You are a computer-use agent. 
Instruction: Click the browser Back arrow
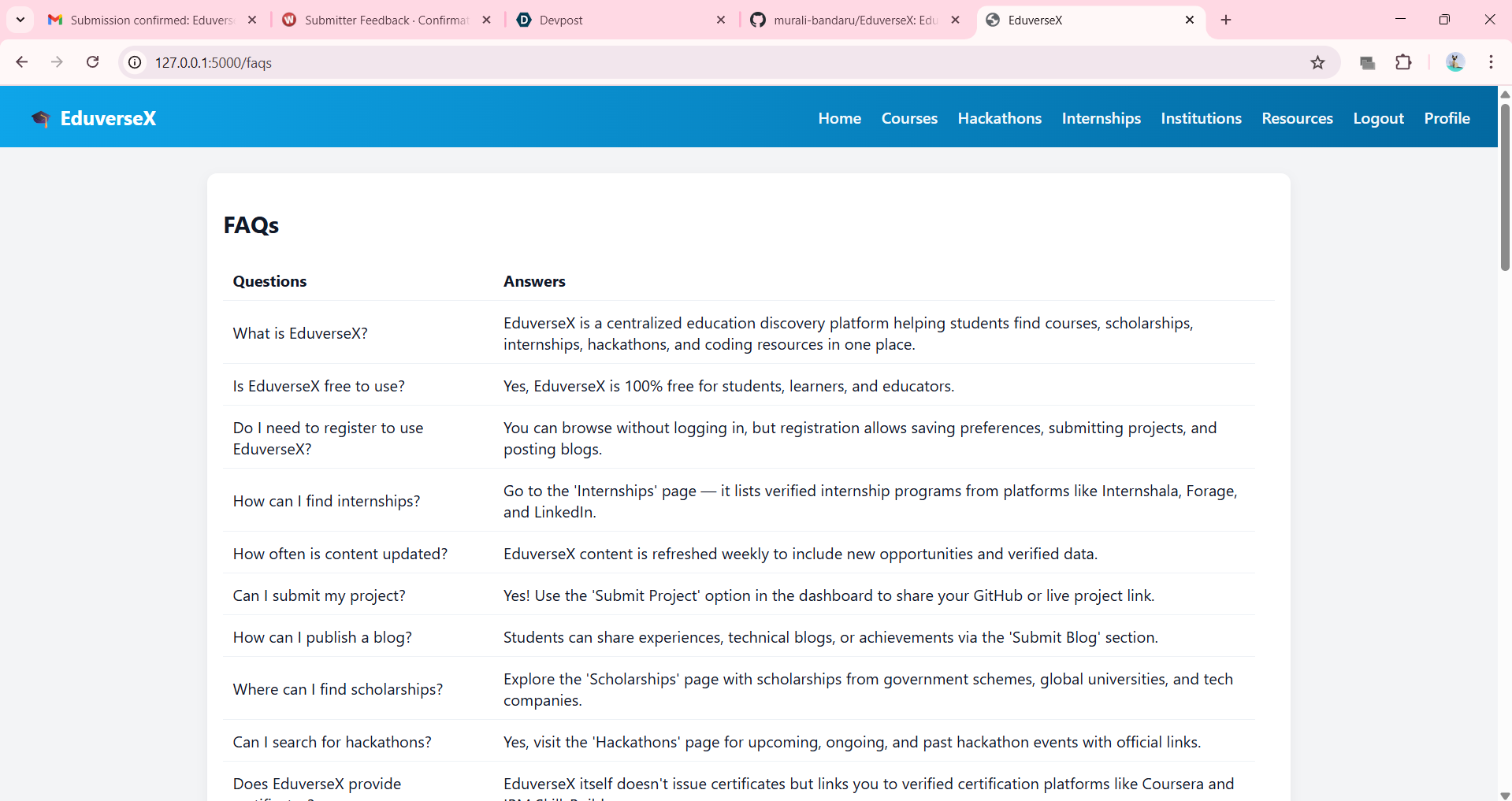(22, 62)
